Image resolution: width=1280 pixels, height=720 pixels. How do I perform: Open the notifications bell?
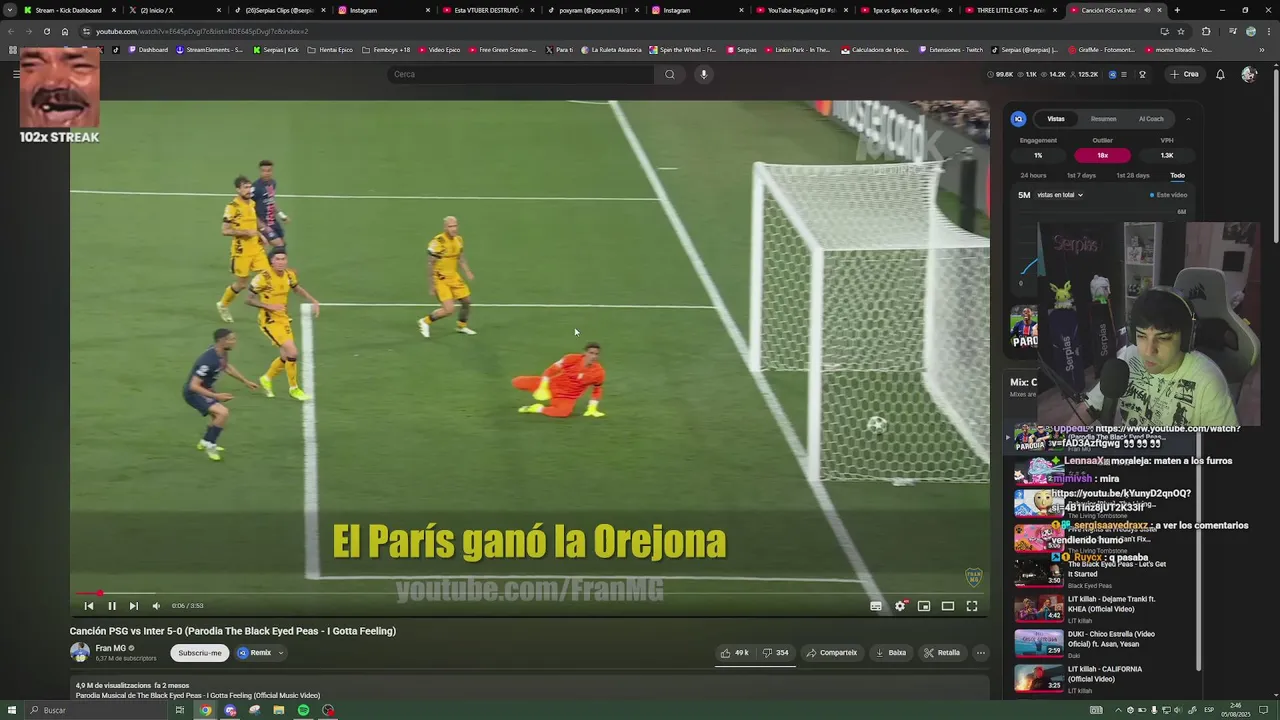(x=1220, y=74)
